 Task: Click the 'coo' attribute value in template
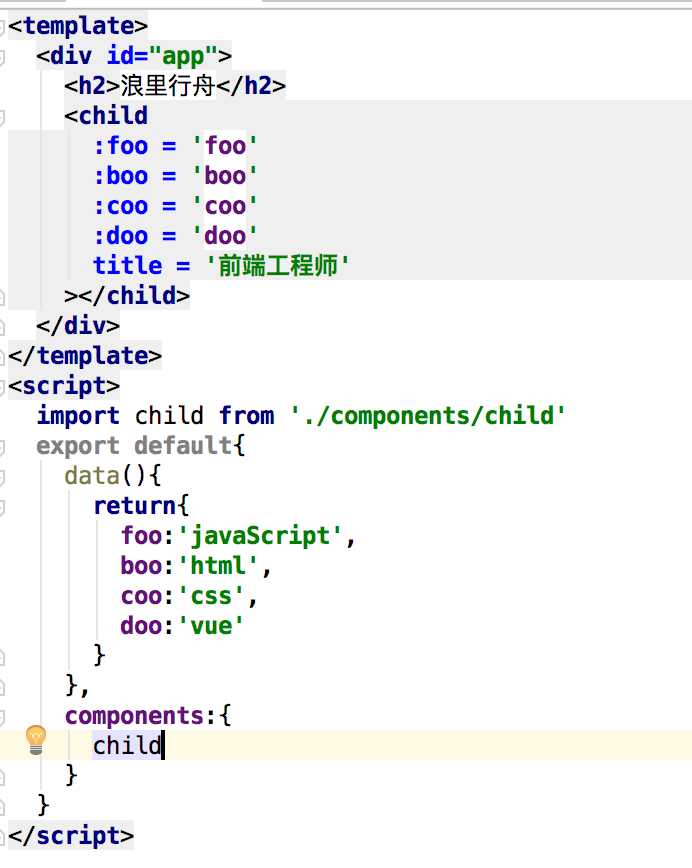(224, 206)
